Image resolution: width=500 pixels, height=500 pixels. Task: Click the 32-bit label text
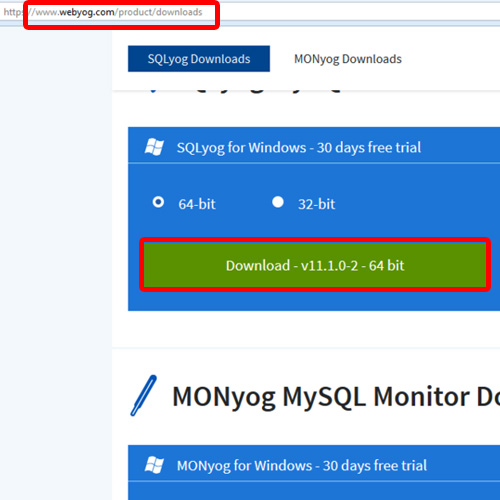point(316,204)
